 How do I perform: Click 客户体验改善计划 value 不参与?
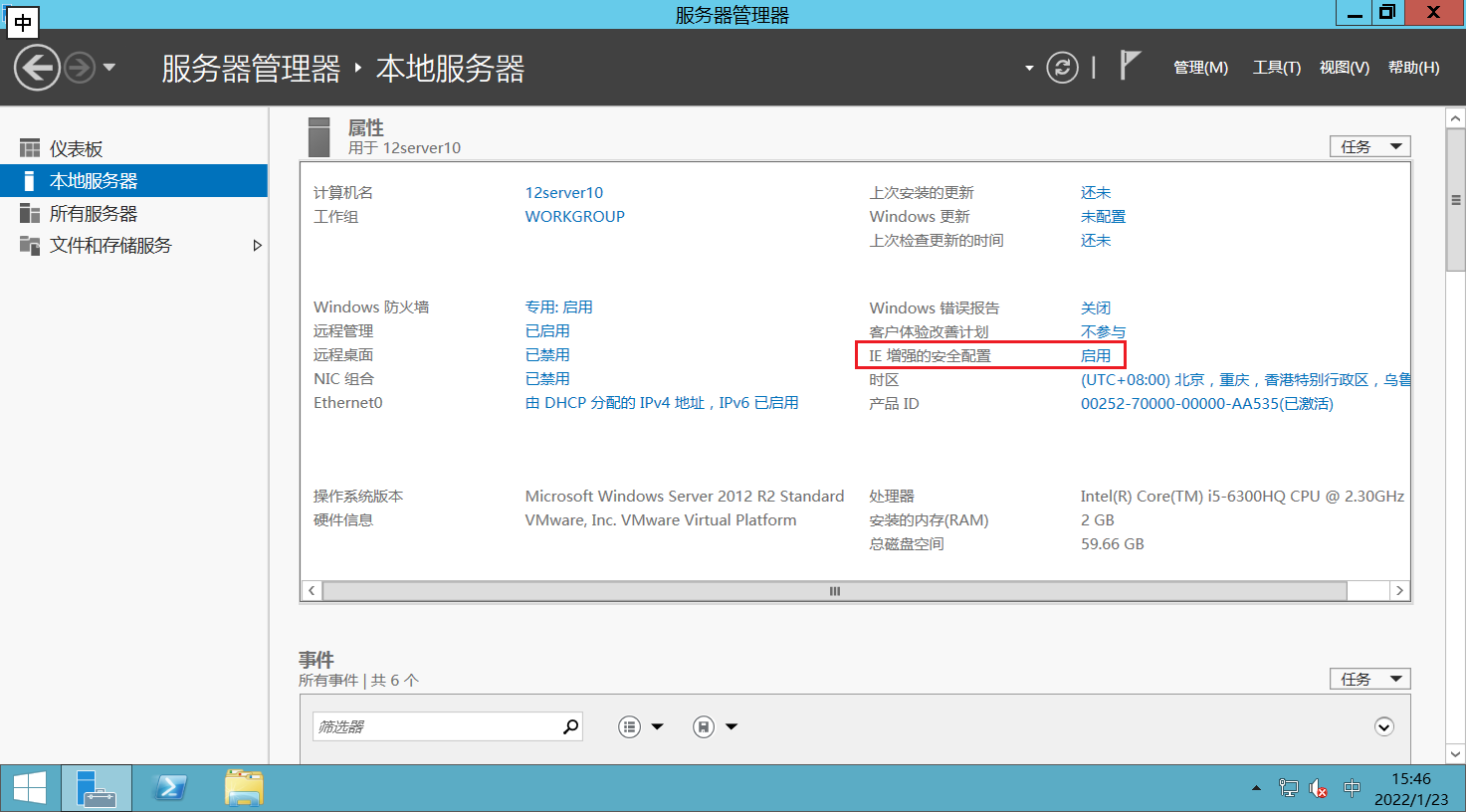pyautogui.click(x=1103, y=332)
